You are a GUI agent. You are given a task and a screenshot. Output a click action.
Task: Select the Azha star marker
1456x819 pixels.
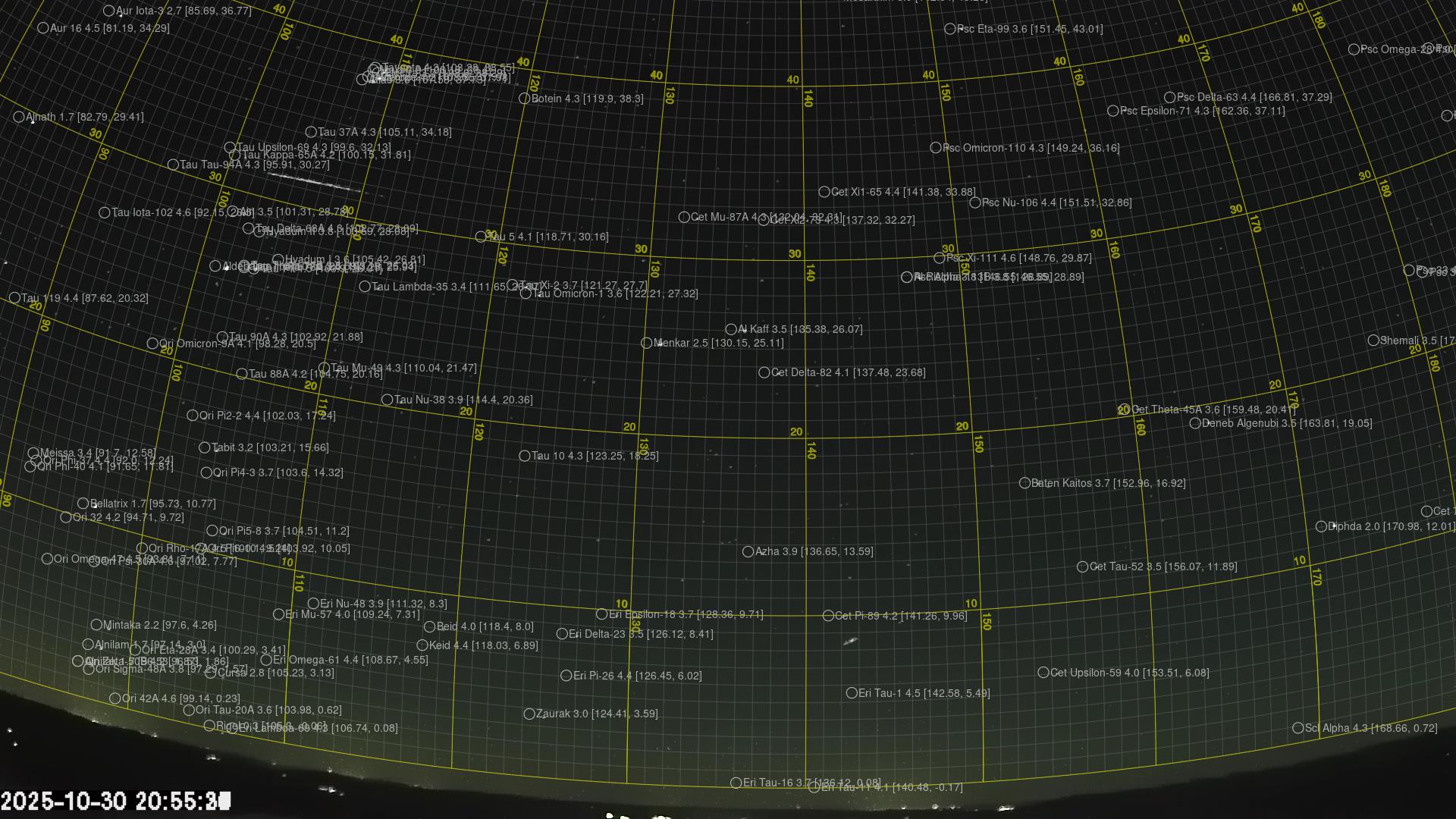pyautogui.click(x=748, y=551)
